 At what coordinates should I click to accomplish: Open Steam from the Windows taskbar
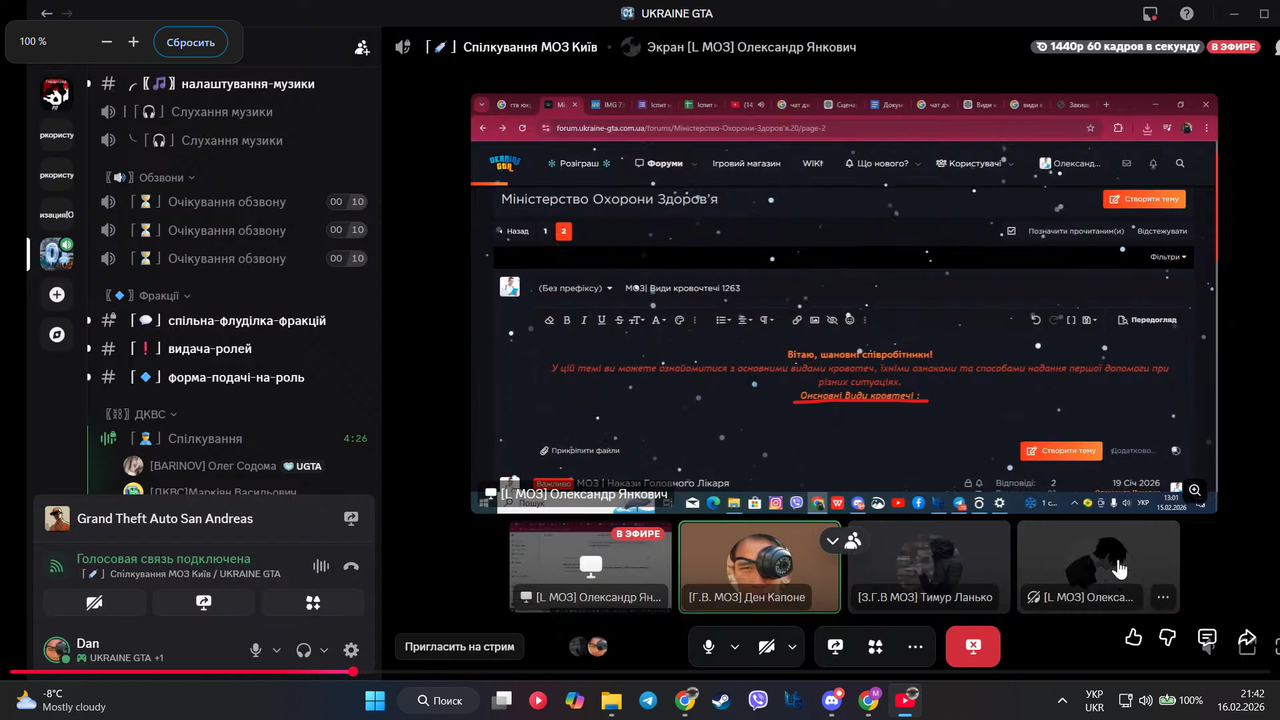(720, 701)
